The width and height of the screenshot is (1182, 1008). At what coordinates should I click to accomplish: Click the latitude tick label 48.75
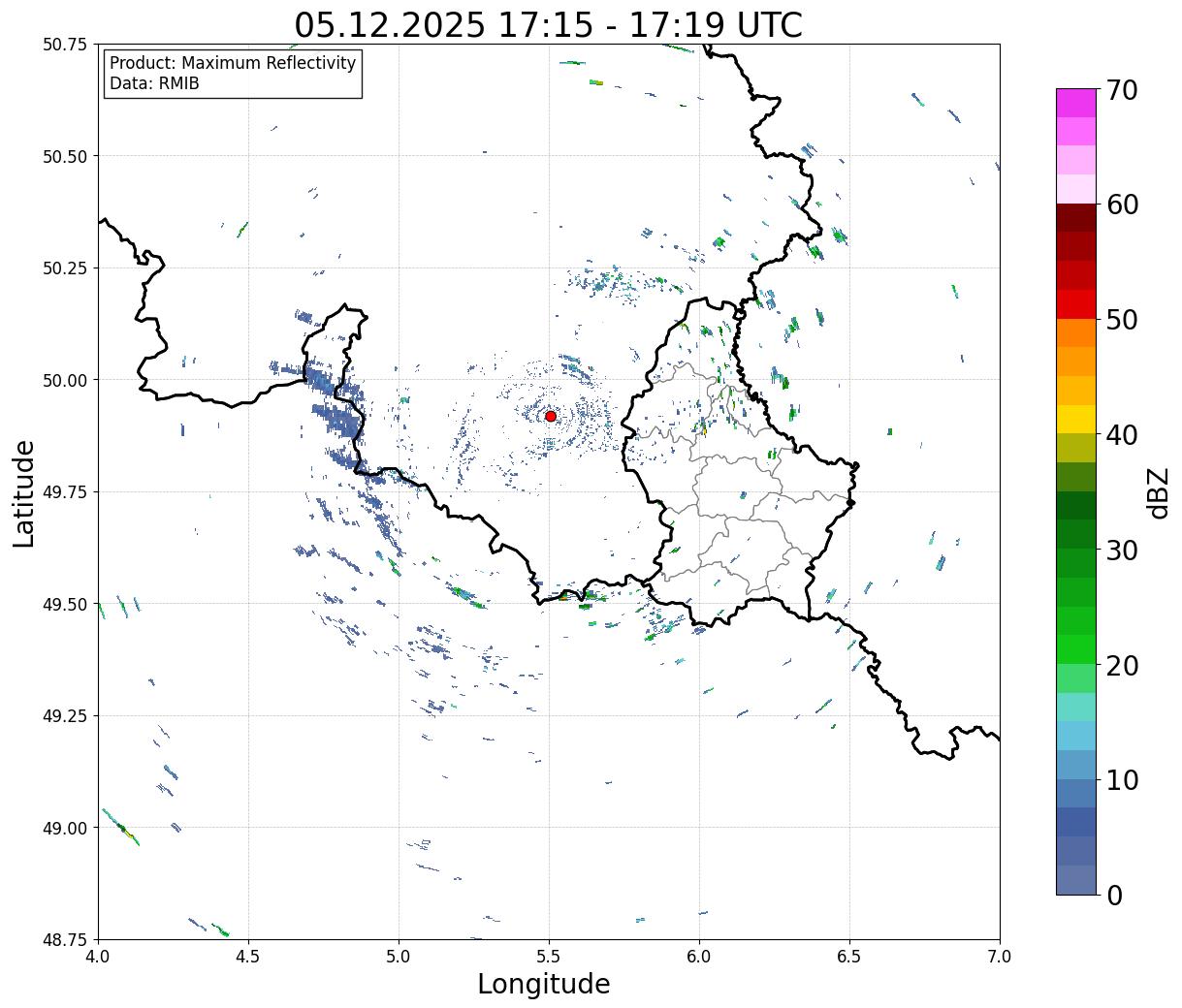(x=65, y=939)
